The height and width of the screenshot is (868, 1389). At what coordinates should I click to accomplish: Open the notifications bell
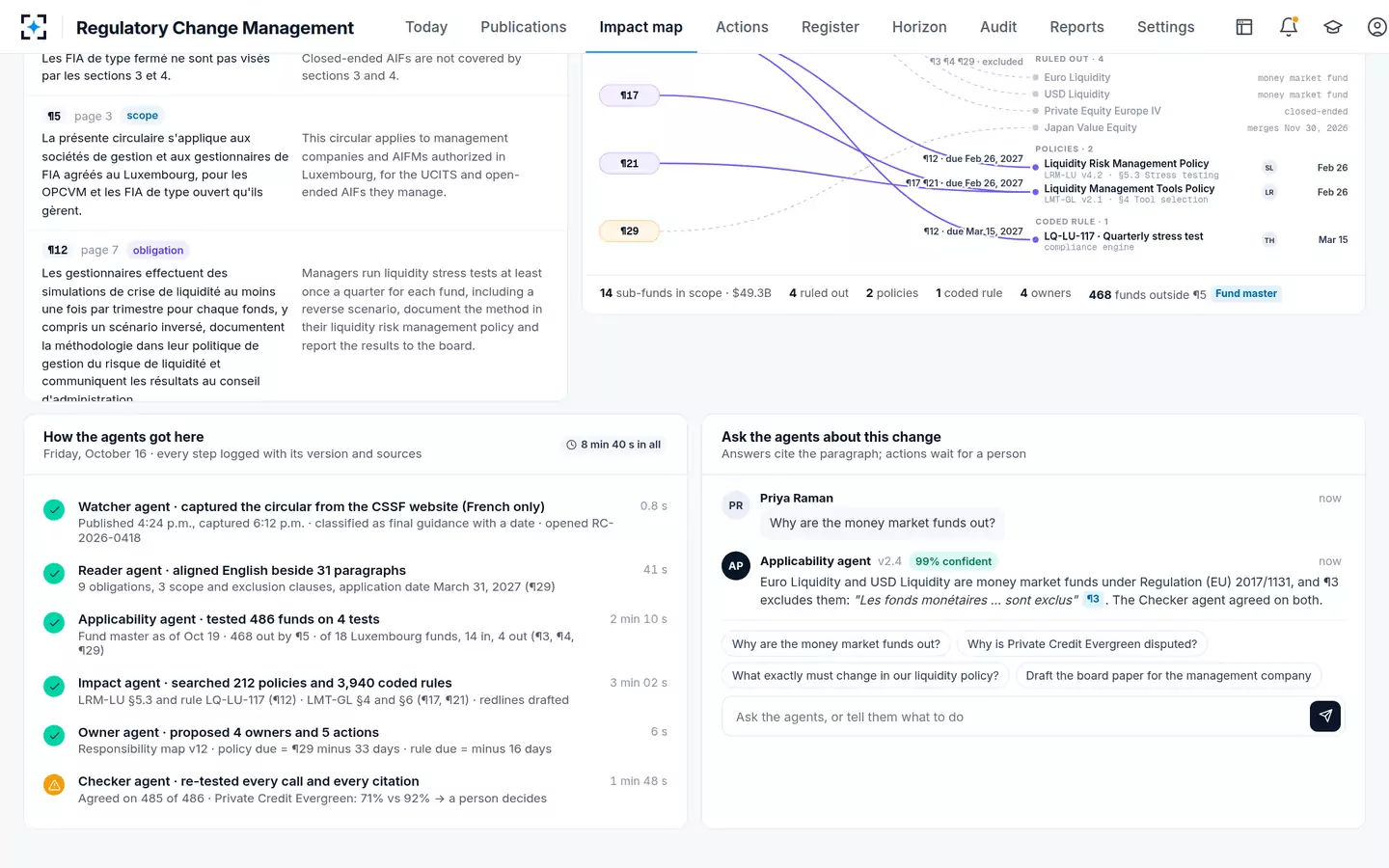(1289, 27)
